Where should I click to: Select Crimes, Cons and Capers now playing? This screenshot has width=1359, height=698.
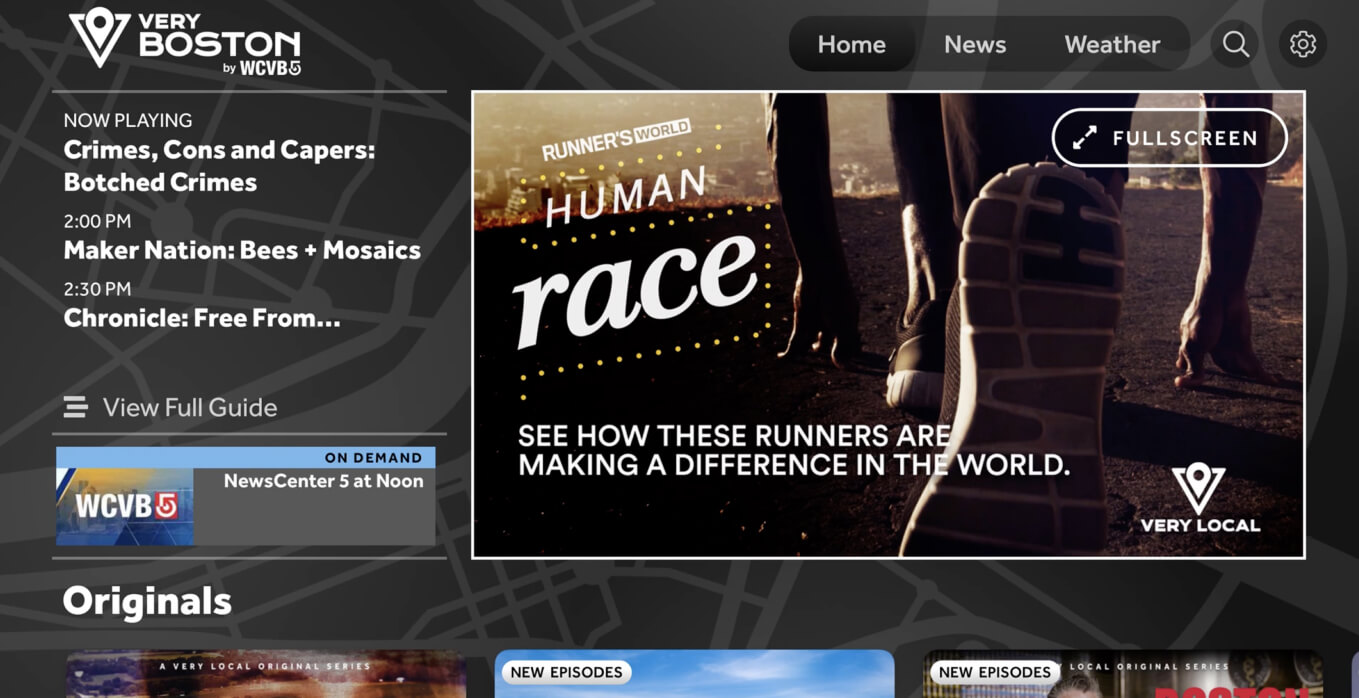point(219,166)
